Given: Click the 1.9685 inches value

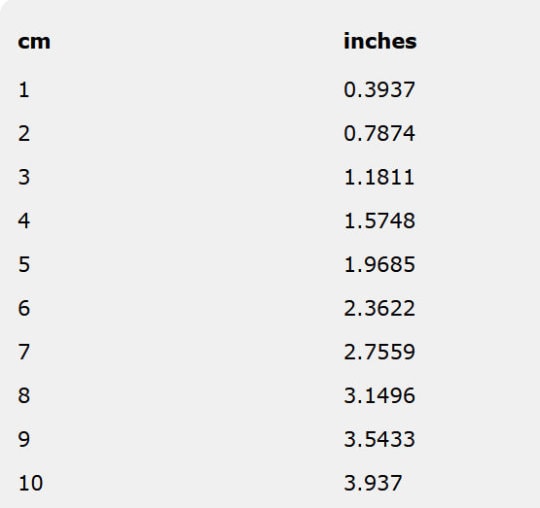Looking at the screenshot, I should click(x=380, y=265).
